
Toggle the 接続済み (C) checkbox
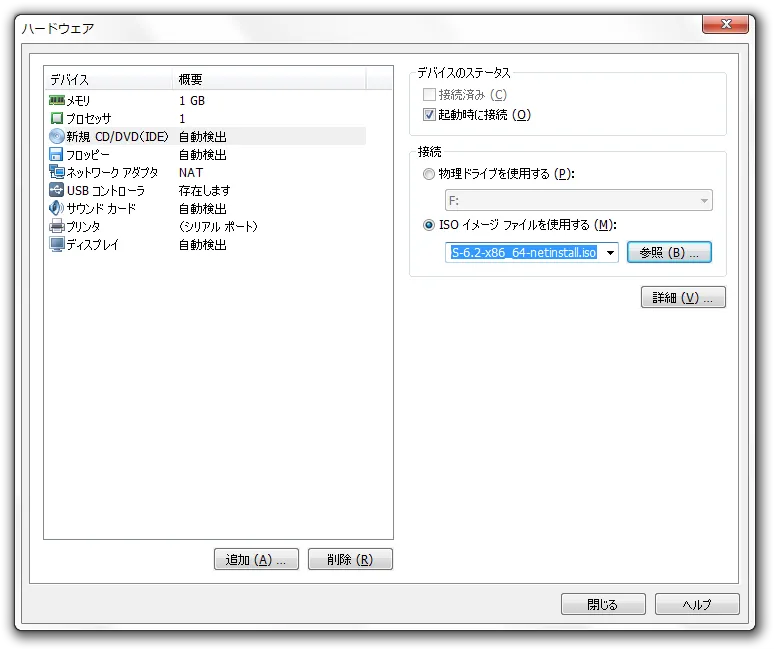click(x=429, y=94)
